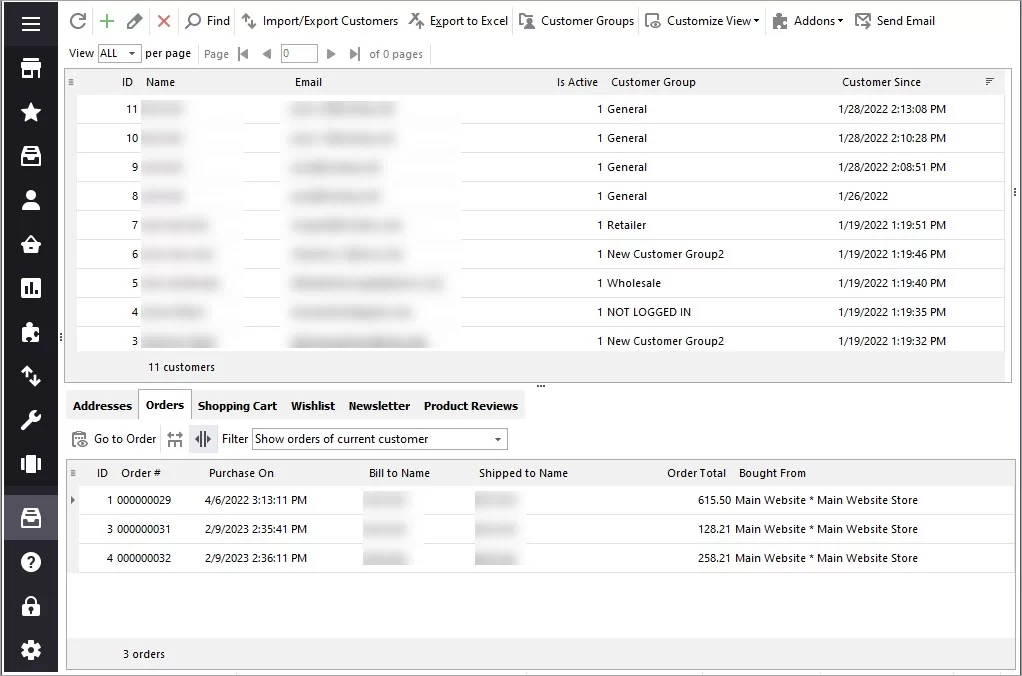Sort orders by Purchase On header
This screenshot has height=676, width=1022.
coord(241,473)
